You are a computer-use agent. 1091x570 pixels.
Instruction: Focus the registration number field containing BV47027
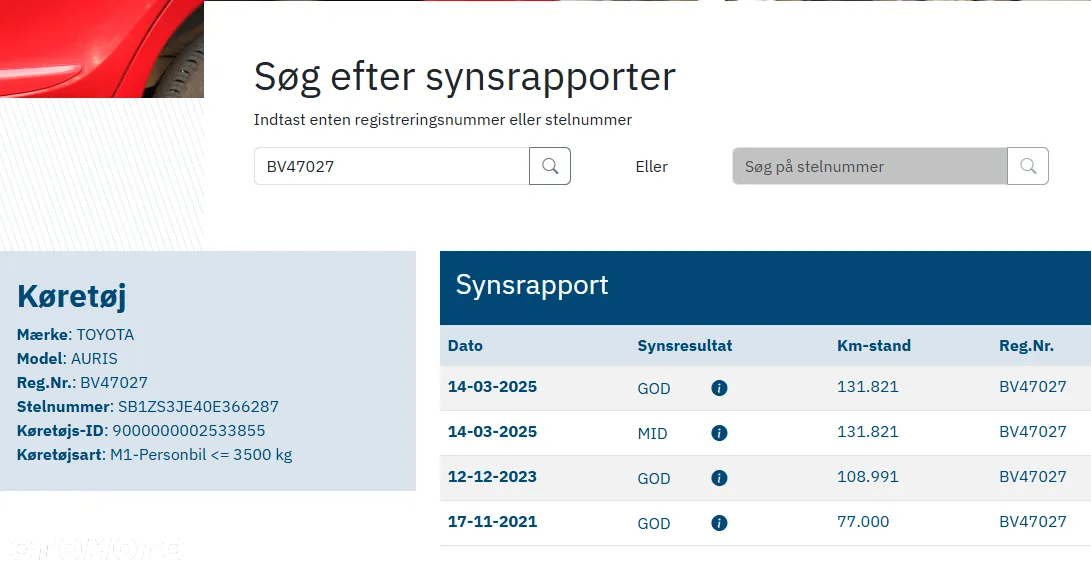392,166
